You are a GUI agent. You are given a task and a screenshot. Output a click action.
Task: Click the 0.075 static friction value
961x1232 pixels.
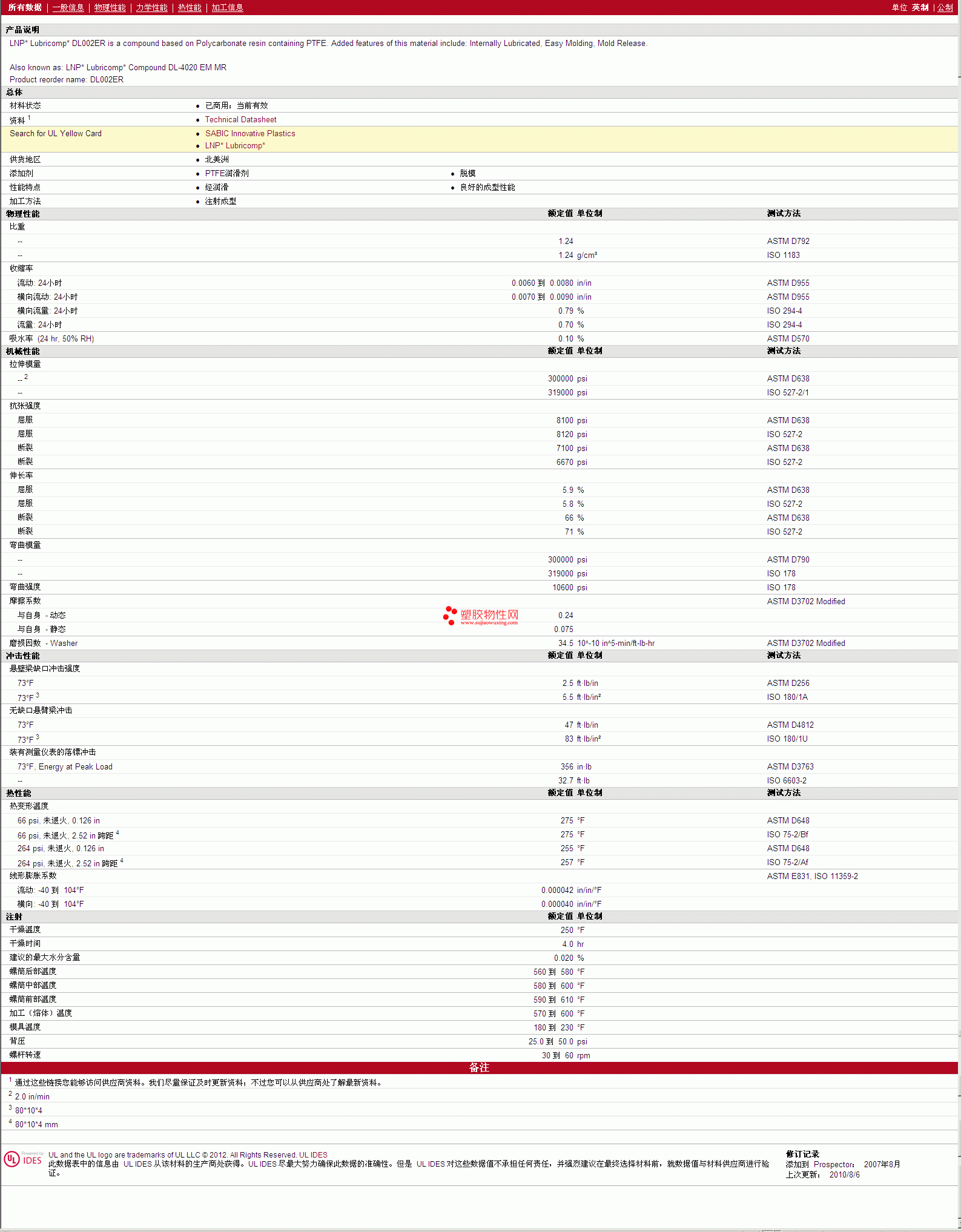coord(563,629)
